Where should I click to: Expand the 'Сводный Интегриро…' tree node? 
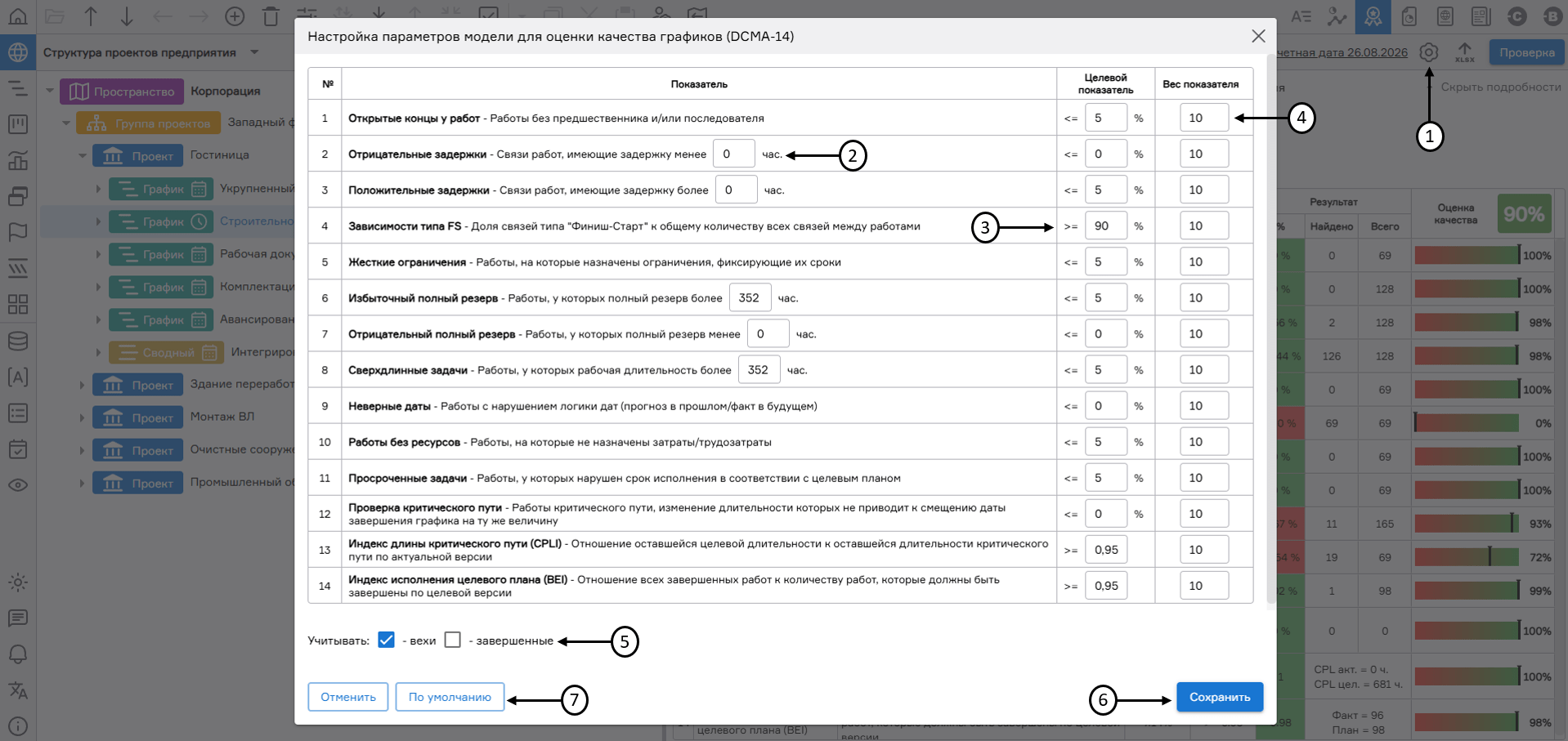[99, 352]
